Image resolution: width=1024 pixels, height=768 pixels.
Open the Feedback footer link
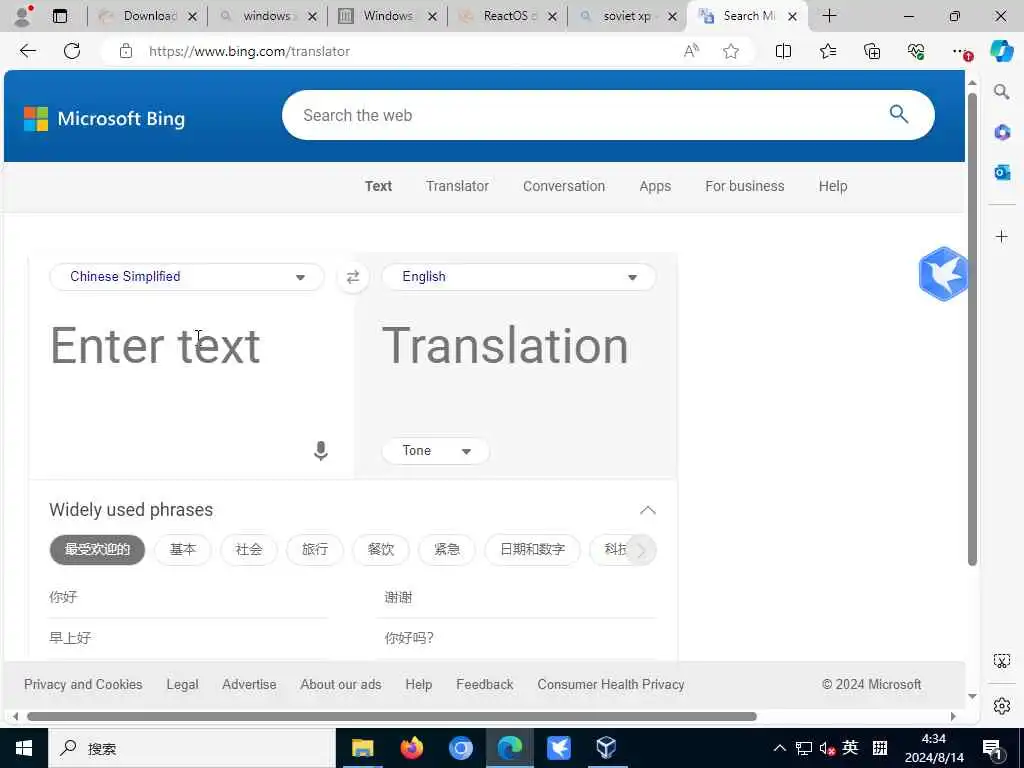click(485, 684)
